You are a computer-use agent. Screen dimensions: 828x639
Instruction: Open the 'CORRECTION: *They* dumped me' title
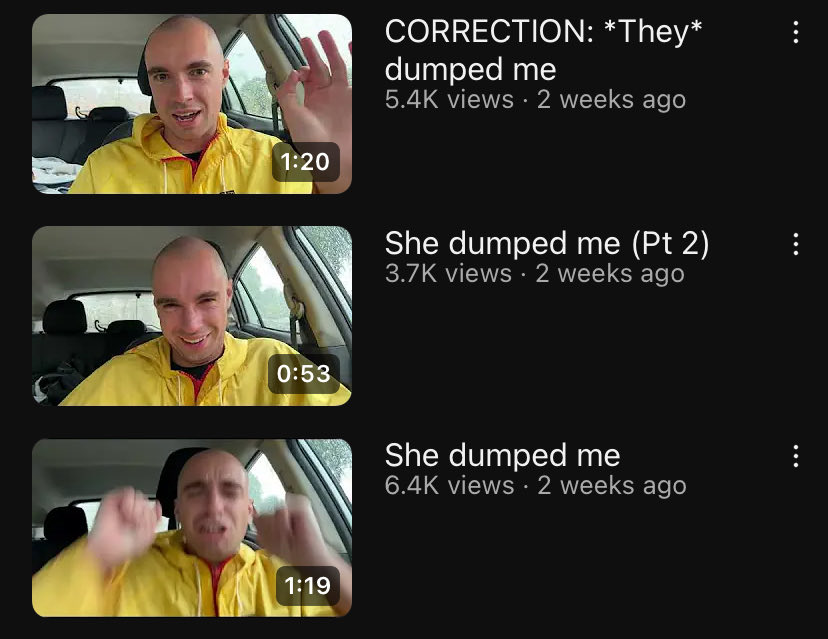pyautogui.click(x=543, y=50)
